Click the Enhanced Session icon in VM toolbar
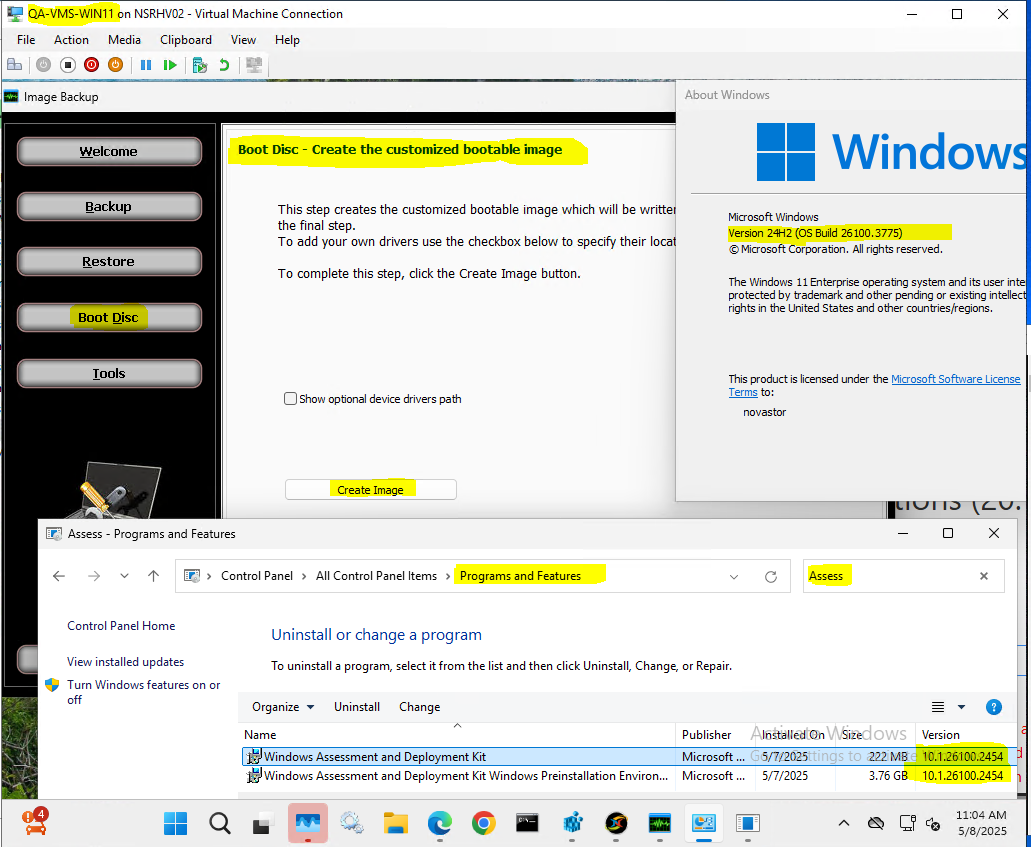 [254, 64]
